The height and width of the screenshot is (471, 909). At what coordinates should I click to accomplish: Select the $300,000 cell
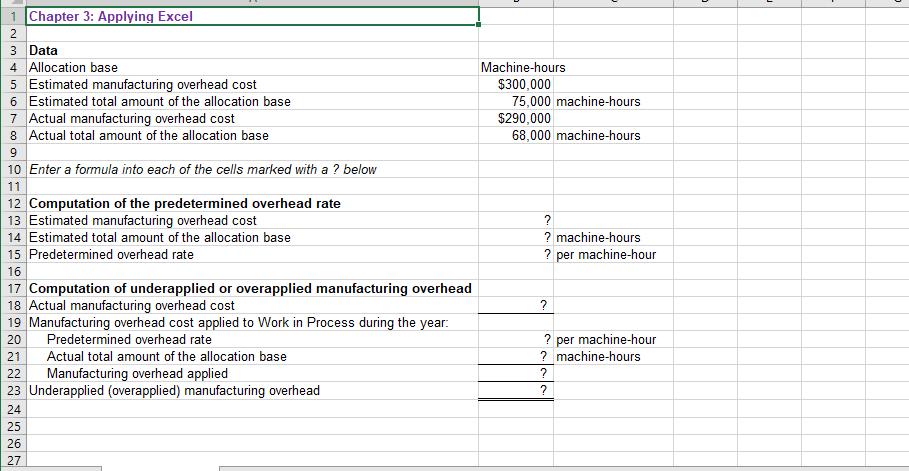[x=516, y=85]
